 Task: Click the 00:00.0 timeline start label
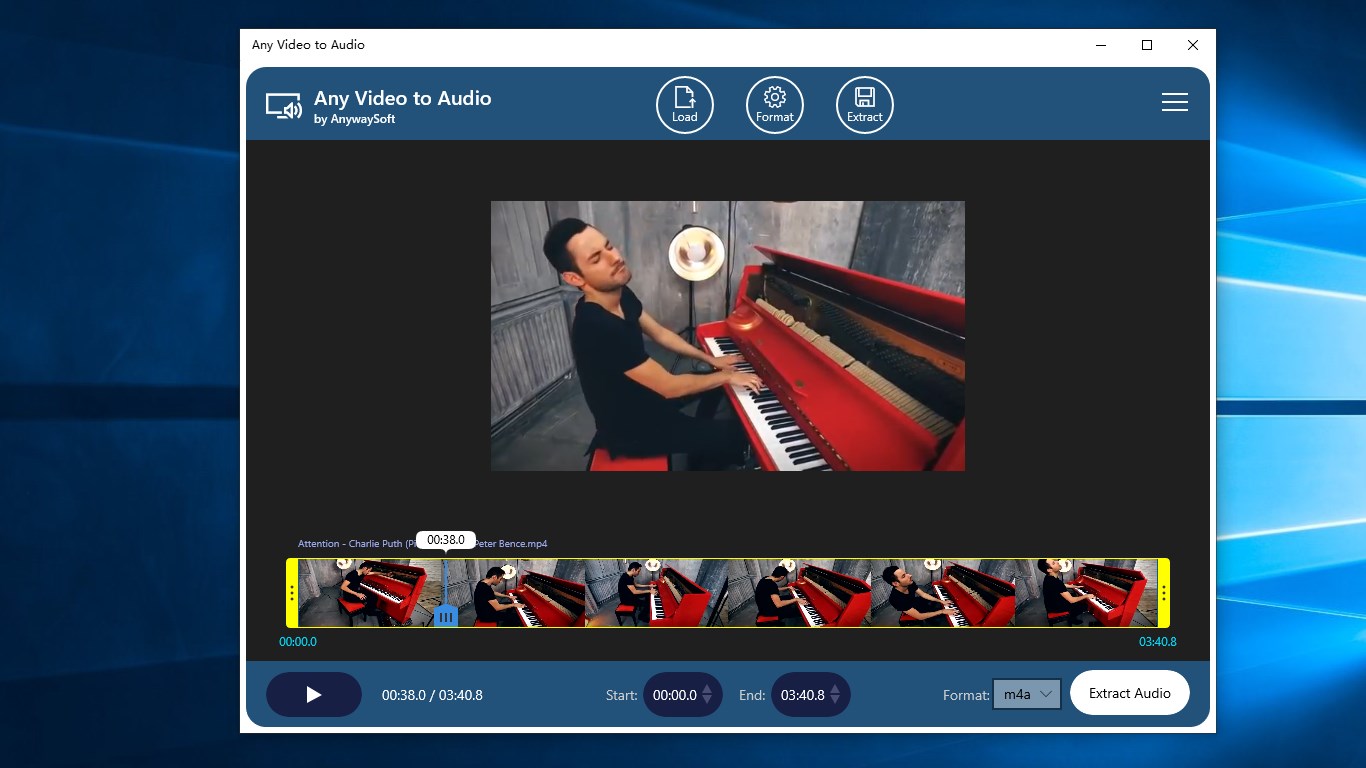[x=298, y=642]
